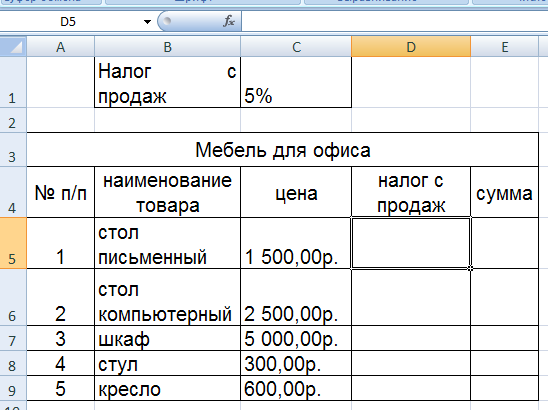The image size is (548, 410).
Task: Click the 'наименование товара' header cell
Action: pos(167,192)
